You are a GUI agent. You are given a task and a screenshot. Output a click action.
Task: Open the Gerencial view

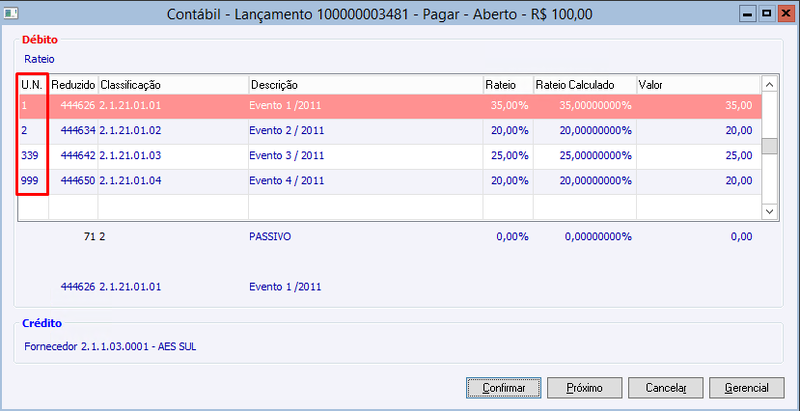pos(746,388)
